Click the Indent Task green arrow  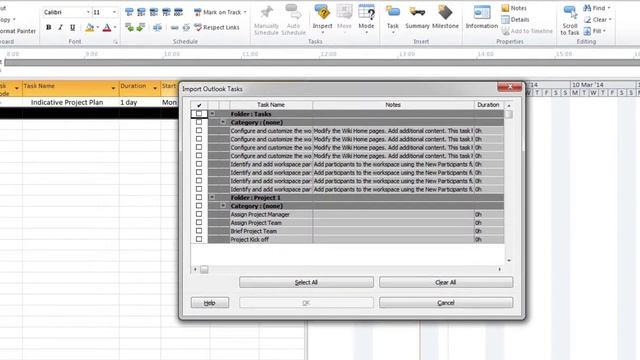[141, 27]
